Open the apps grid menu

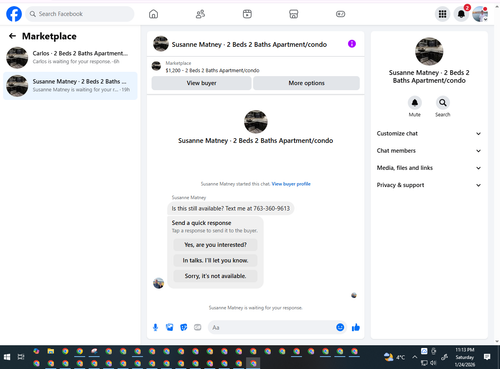[442, 14]
